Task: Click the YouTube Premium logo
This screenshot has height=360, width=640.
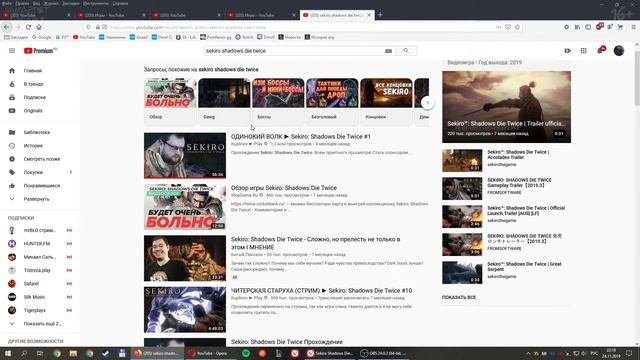Action: (x=40, y=51)
